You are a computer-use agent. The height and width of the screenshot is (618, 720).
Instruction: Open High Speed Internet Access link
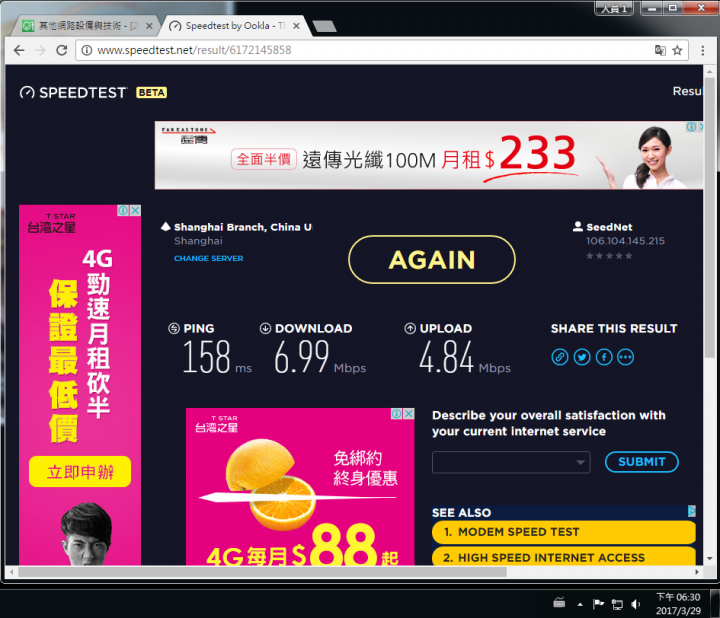(x=563, y=557)
